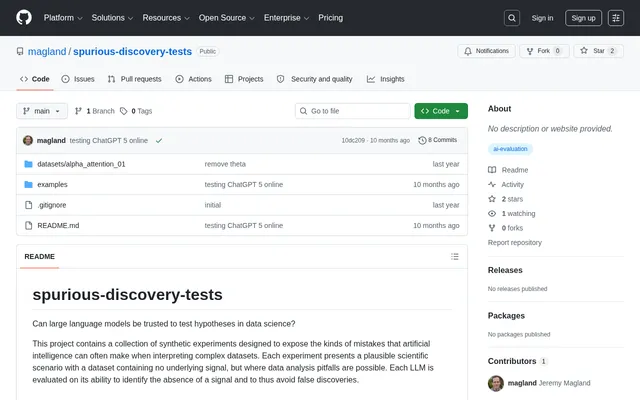Open the 0 forks link
Viewport: 640px width, 400px height.
tap(512, 228)
